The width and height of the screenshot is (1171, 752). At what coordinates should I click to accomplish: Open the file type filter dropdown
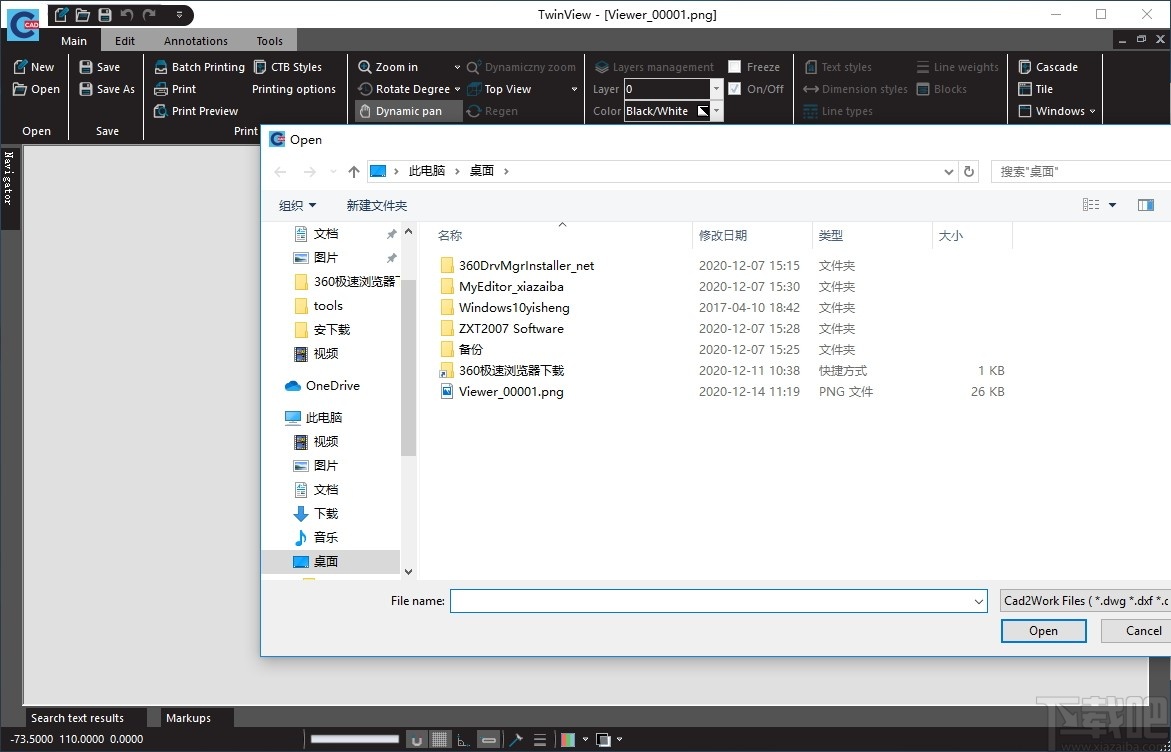[x=1084, y=601]
